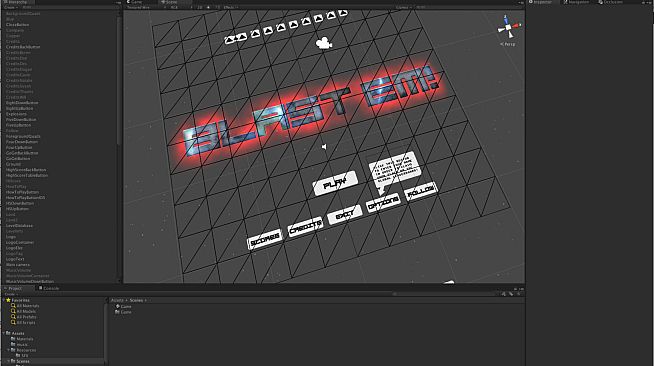Switch perspective via the Persp label
Screen dimensions: 654x366
pyautogui.click(x=508, y=44)
